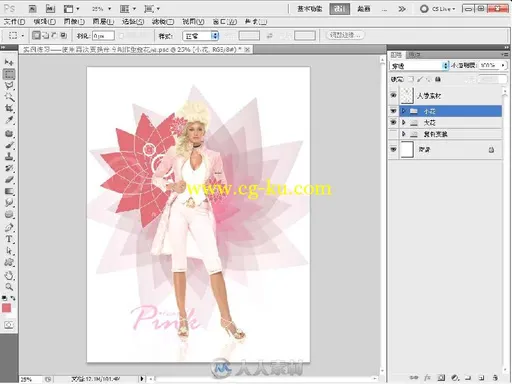Open the marquee style dropdown
This screenshot has height=384, width=512.
tap(200, 36)
